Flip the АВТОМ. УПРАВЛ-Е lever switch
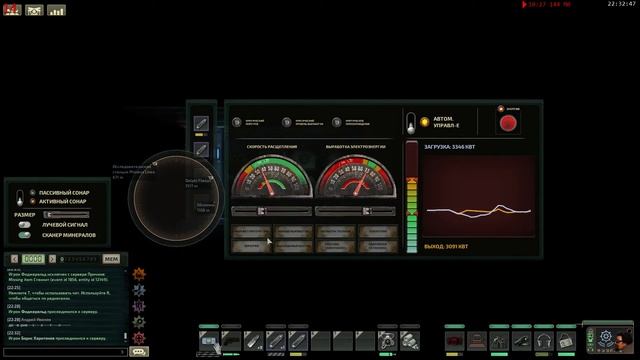 coord(411,123)
